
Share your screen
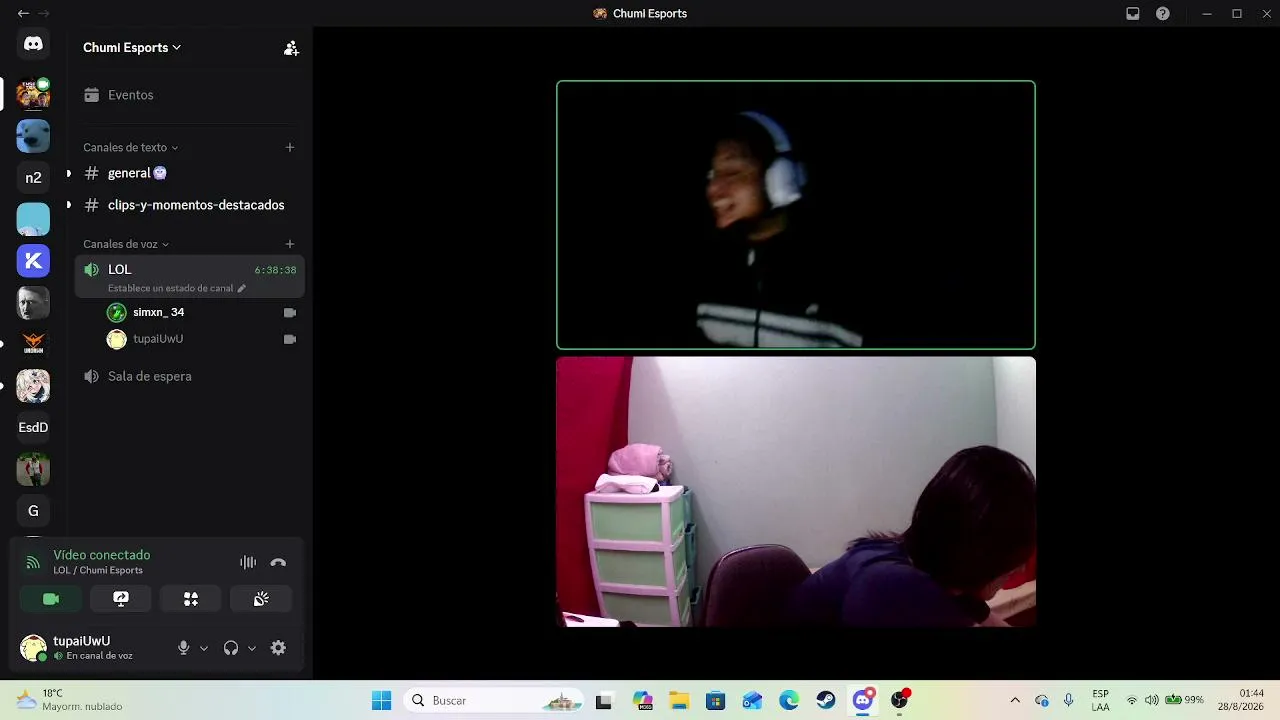pyautogui.click(x=121, y=599)
